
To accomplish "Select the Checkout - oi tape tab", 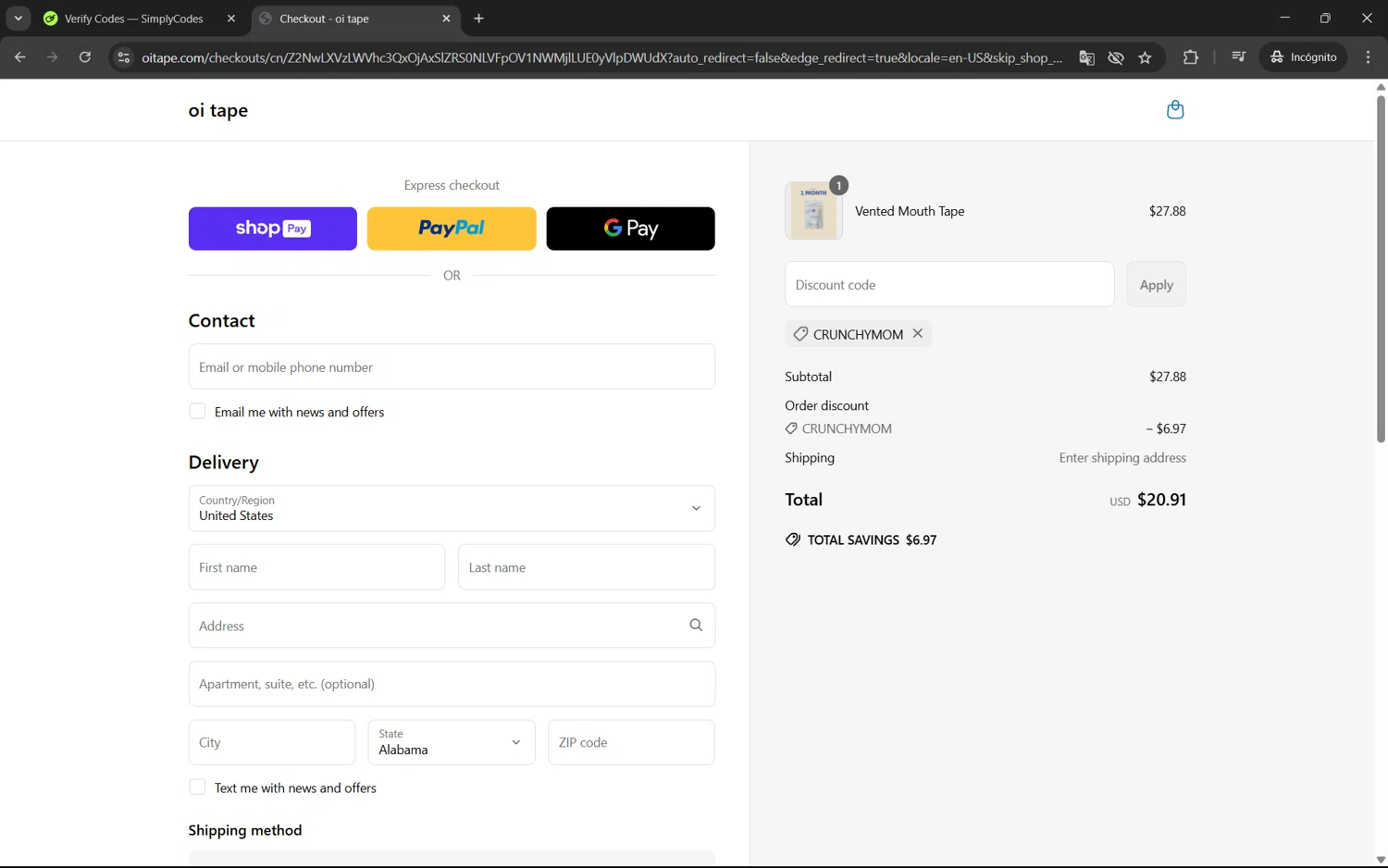I will pos(324,19).
